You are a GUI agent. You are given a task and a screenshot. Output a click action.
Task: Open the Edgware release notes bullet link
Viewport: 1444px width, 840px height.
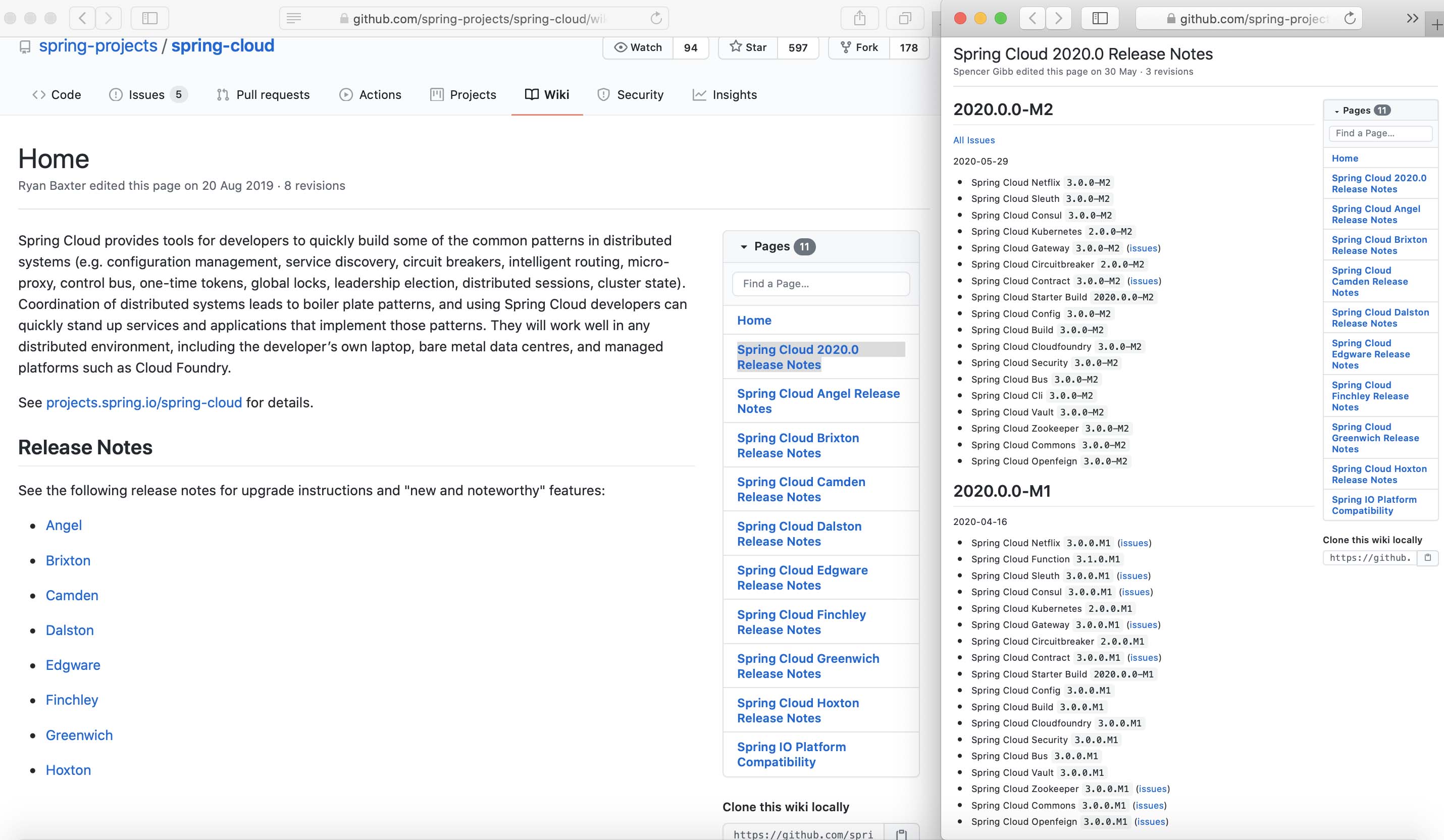(x=73, y=665)
